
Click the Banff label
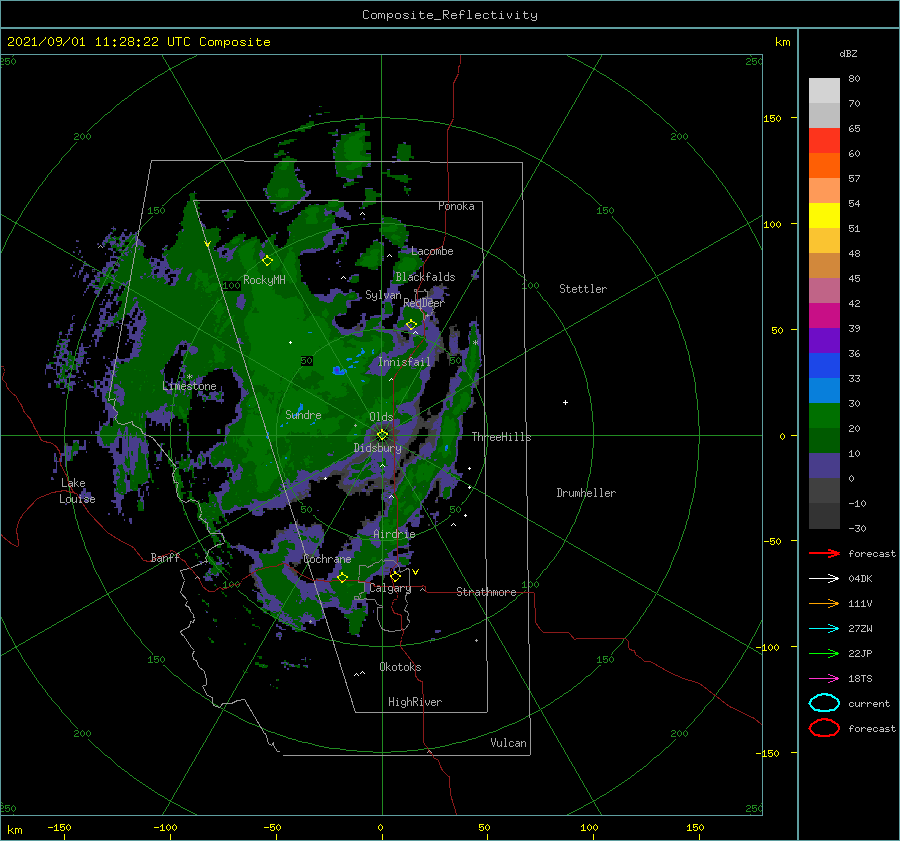point(165,557)
